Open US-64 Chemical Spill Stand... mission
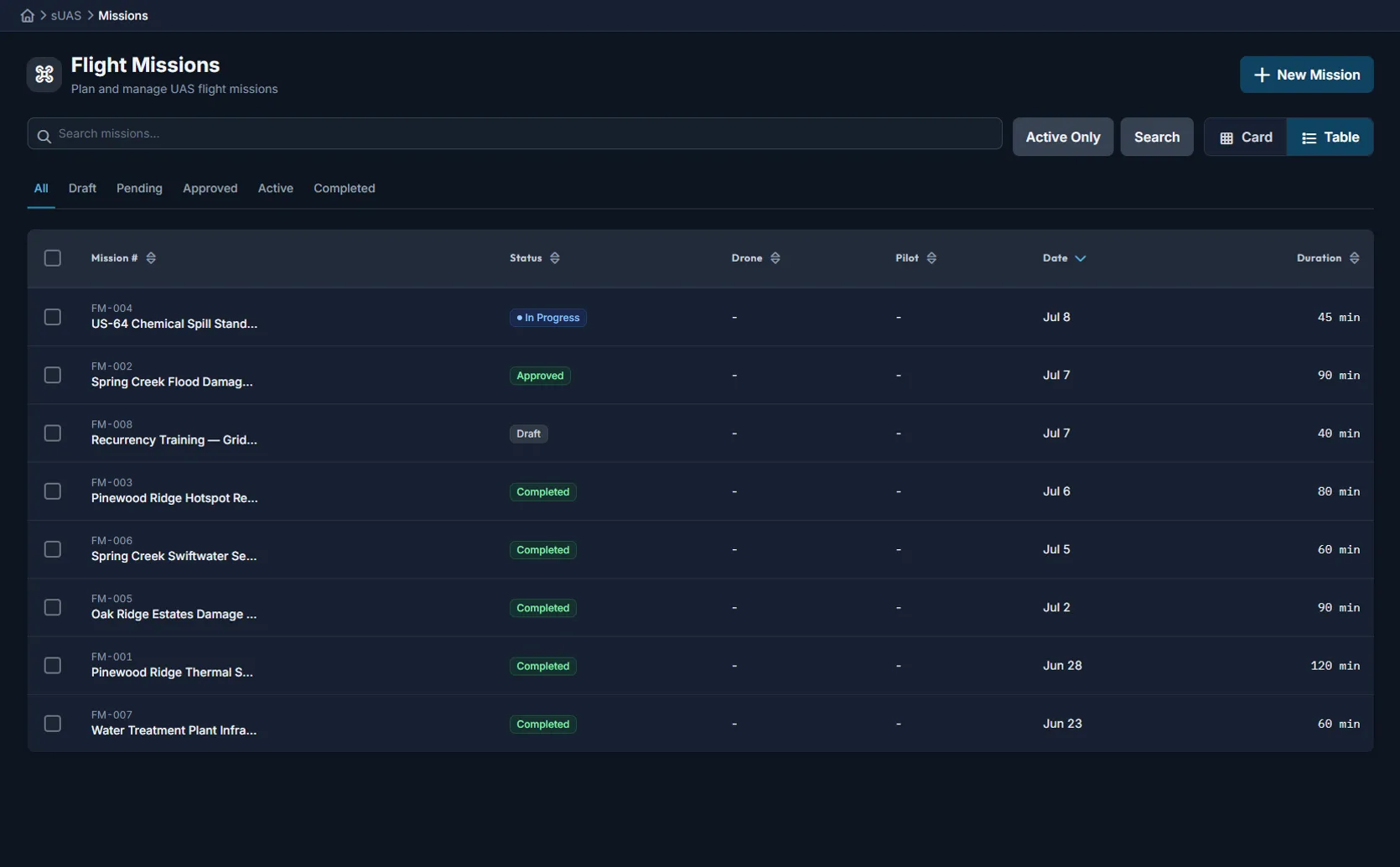 [x=174, y=324]
